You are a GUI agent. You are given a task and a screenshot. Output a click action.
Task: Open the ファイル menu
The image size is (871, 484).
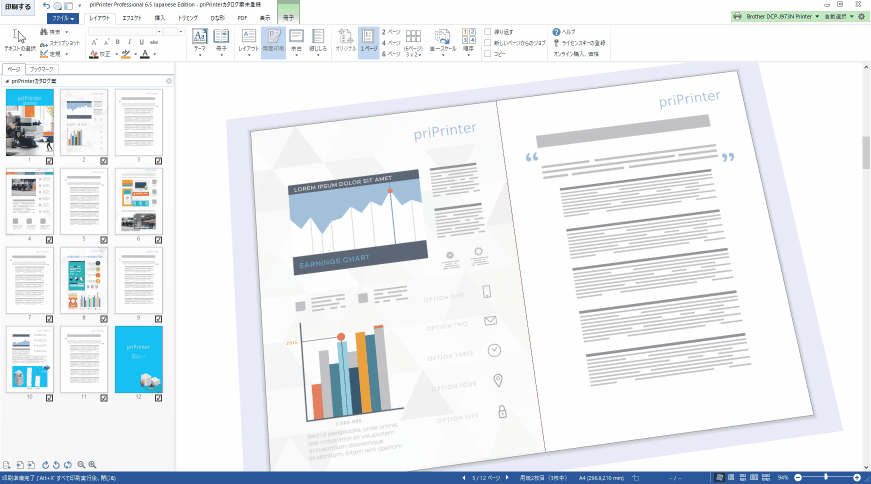tap(63, 18)
